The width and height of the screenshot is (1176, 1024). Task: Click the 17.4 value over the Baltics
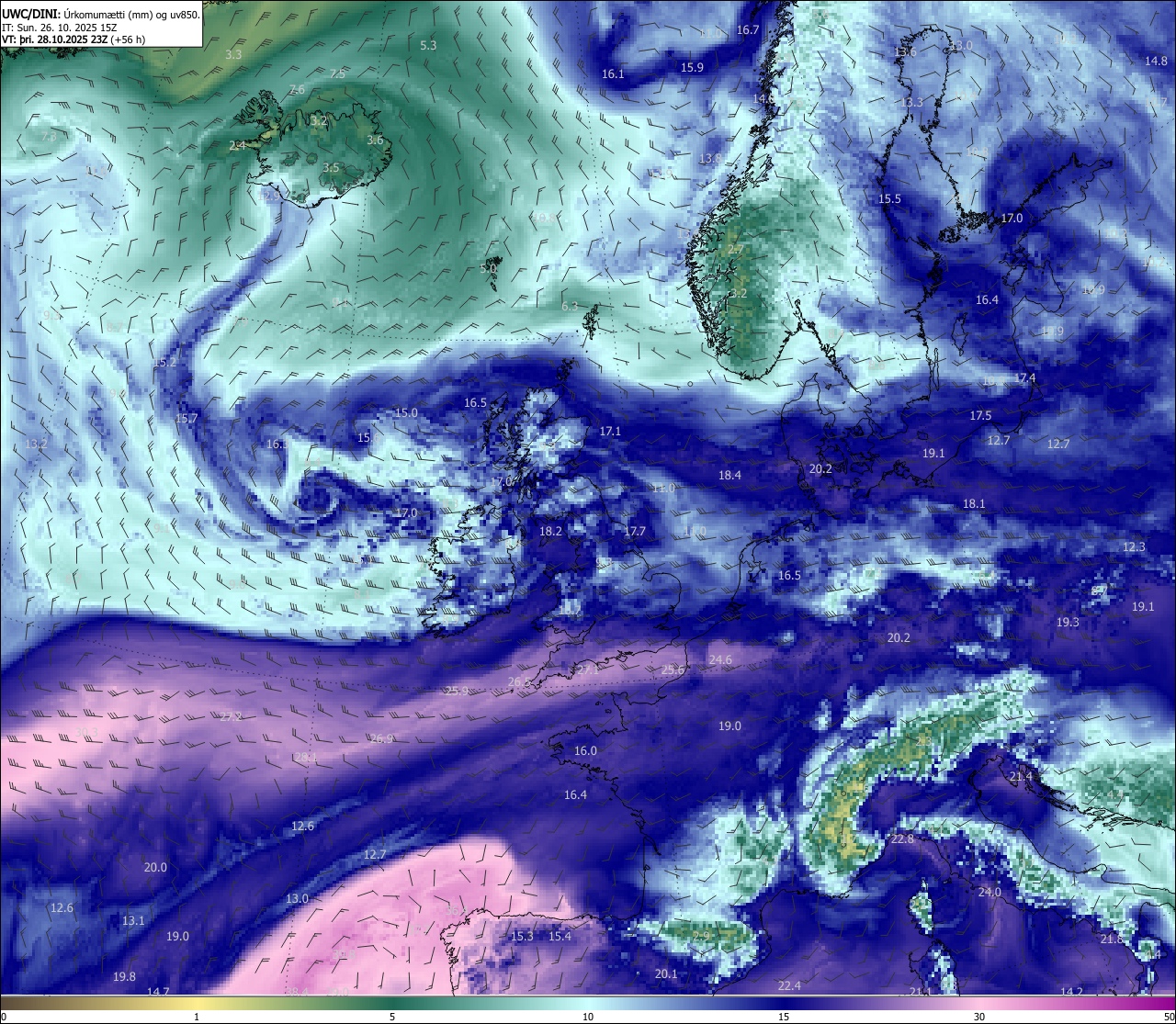[1024, 377]
